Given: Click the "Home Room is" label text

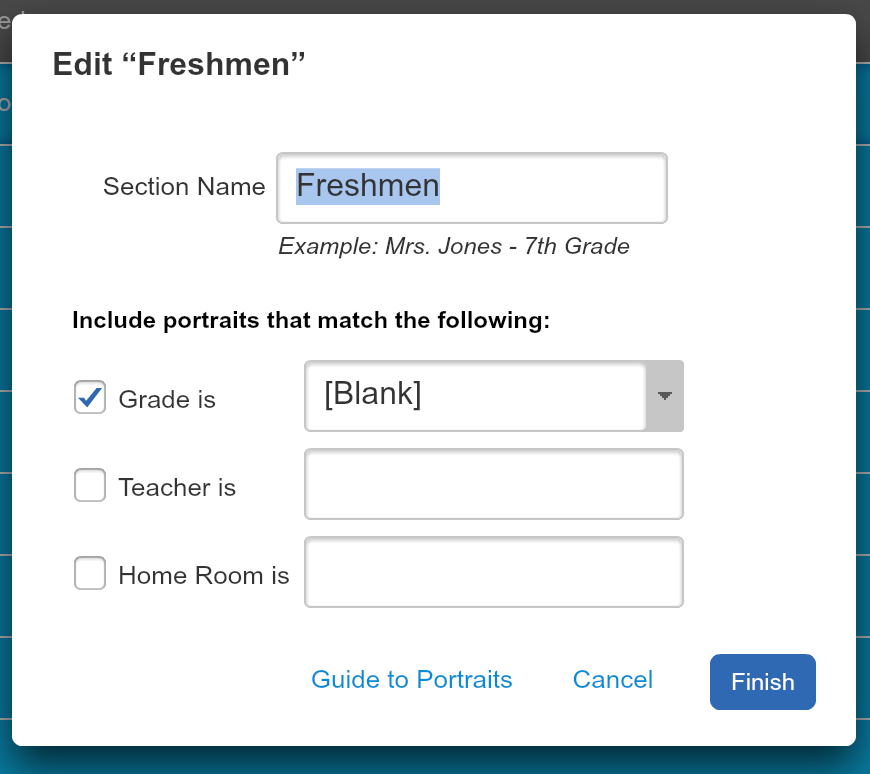Looking at the screenshot, I should 204,576.
